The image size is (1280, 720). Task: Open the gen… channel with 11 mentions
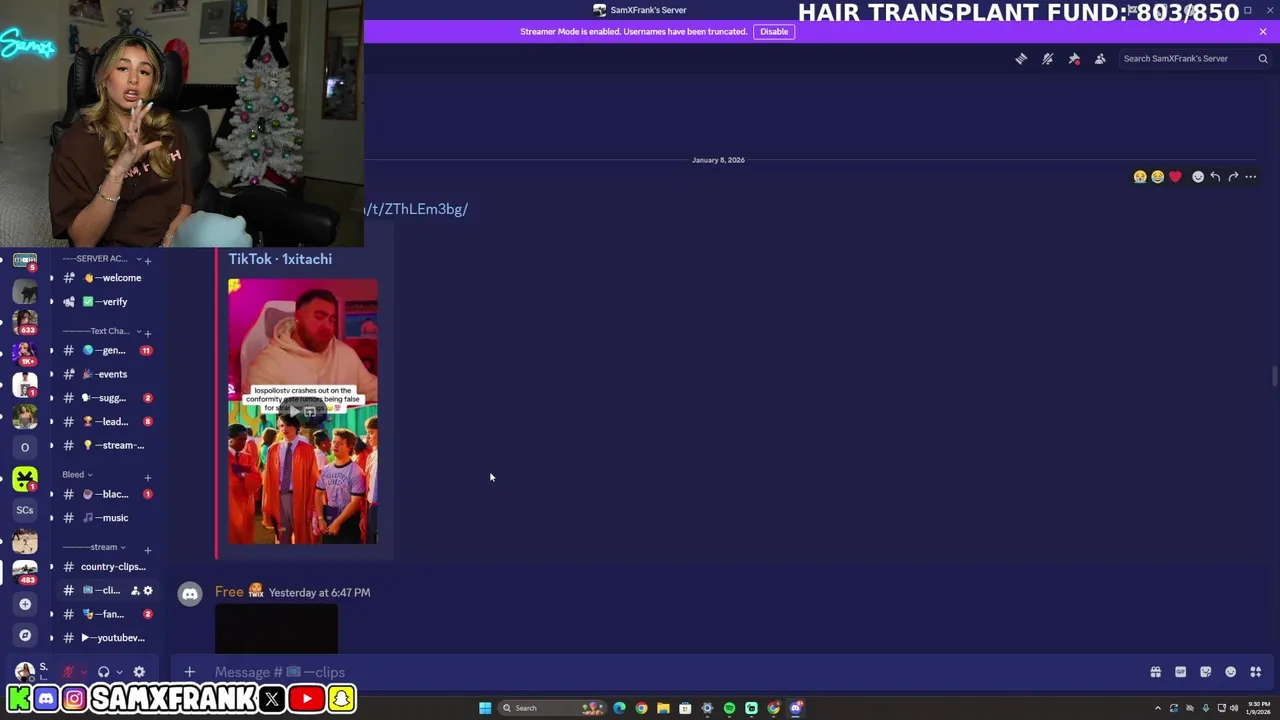[x=103, y=351]
